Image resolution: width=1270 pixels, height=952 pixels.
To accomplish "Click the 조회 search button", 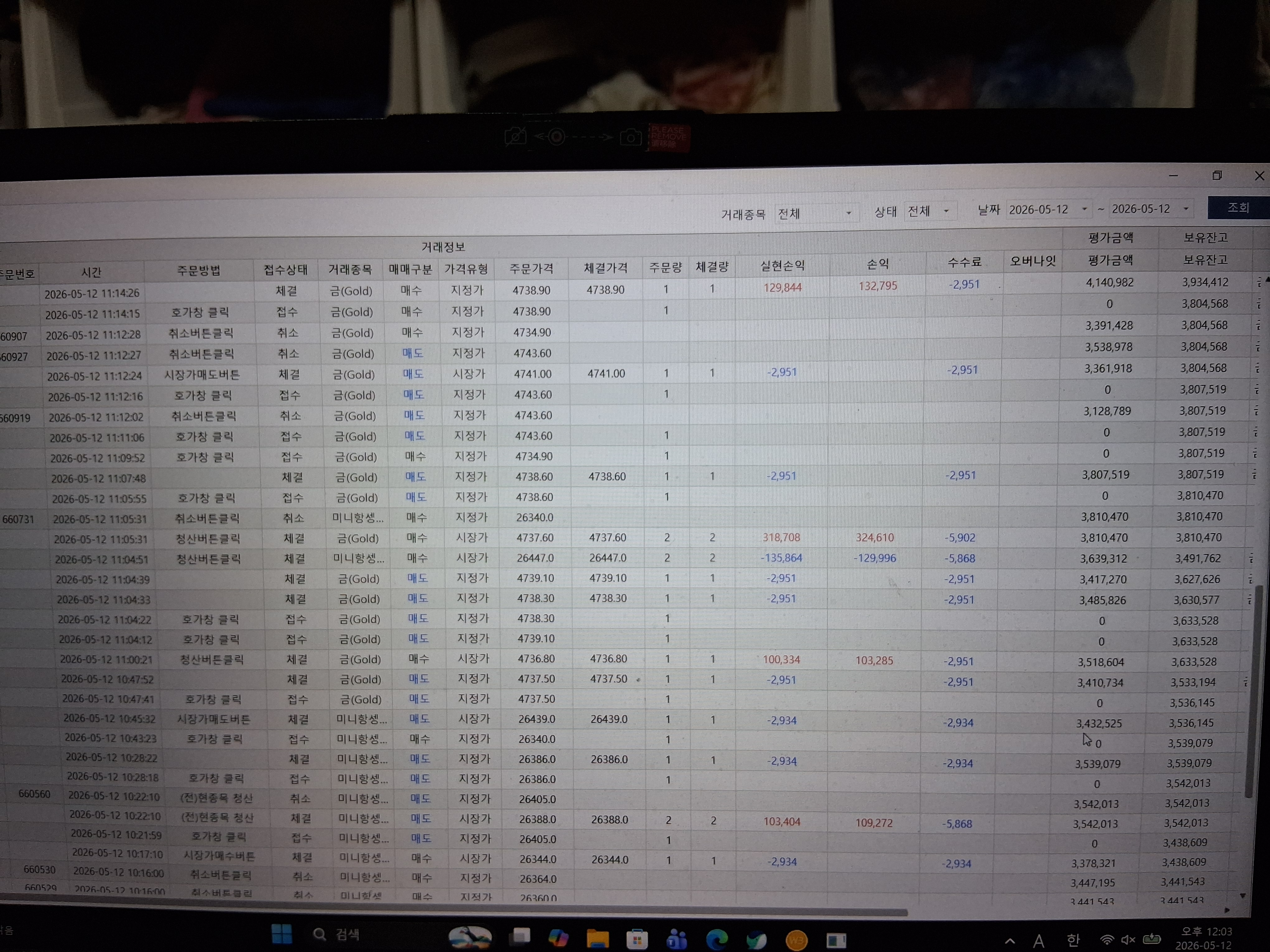I will (x=1238, y=207).
